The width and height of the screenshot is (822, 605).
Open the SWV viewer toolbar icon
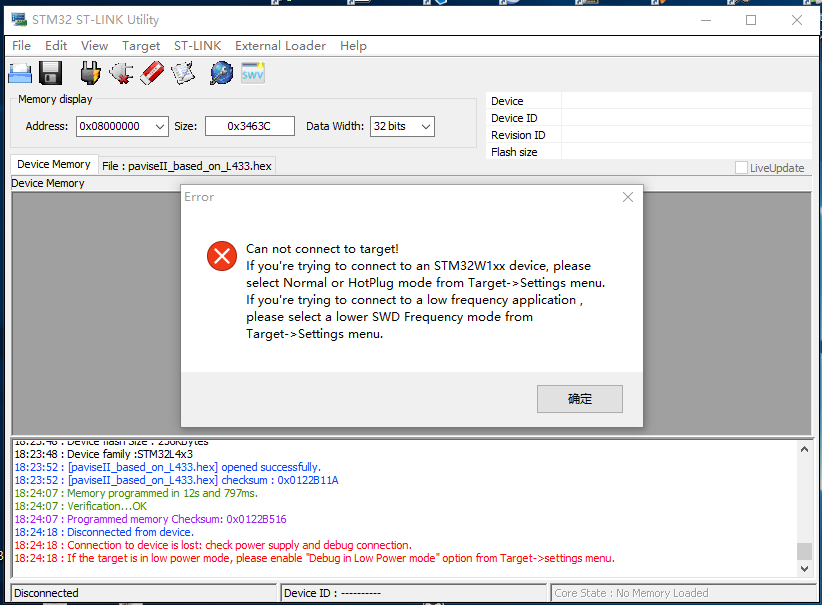point(253,73)
